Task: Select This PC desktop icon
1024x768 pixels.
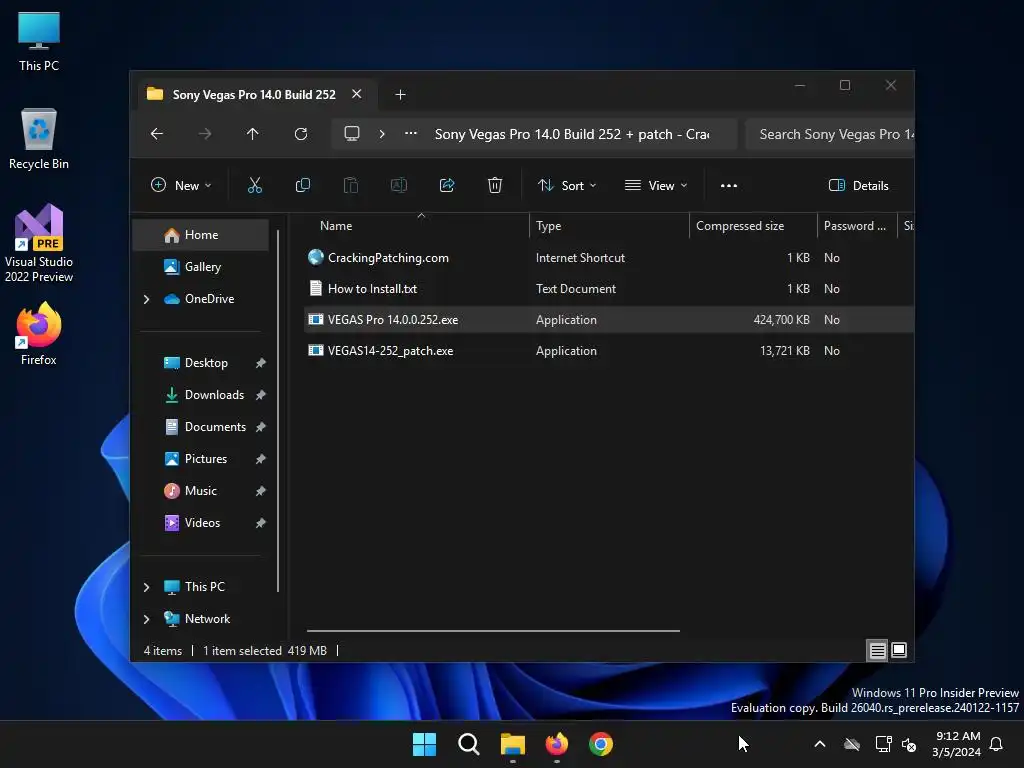Action: pos(39,42)
